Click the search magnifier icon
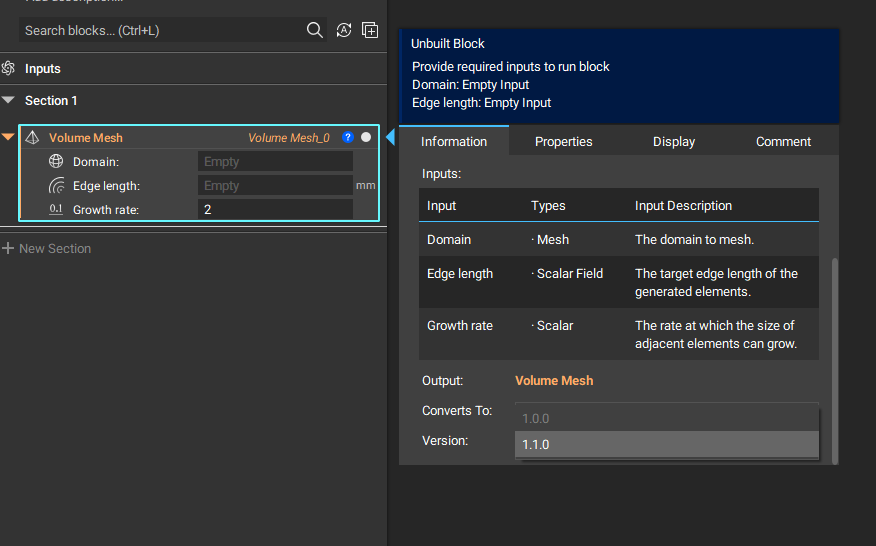Viewport: 876px width, 546px height. [315, 30]
